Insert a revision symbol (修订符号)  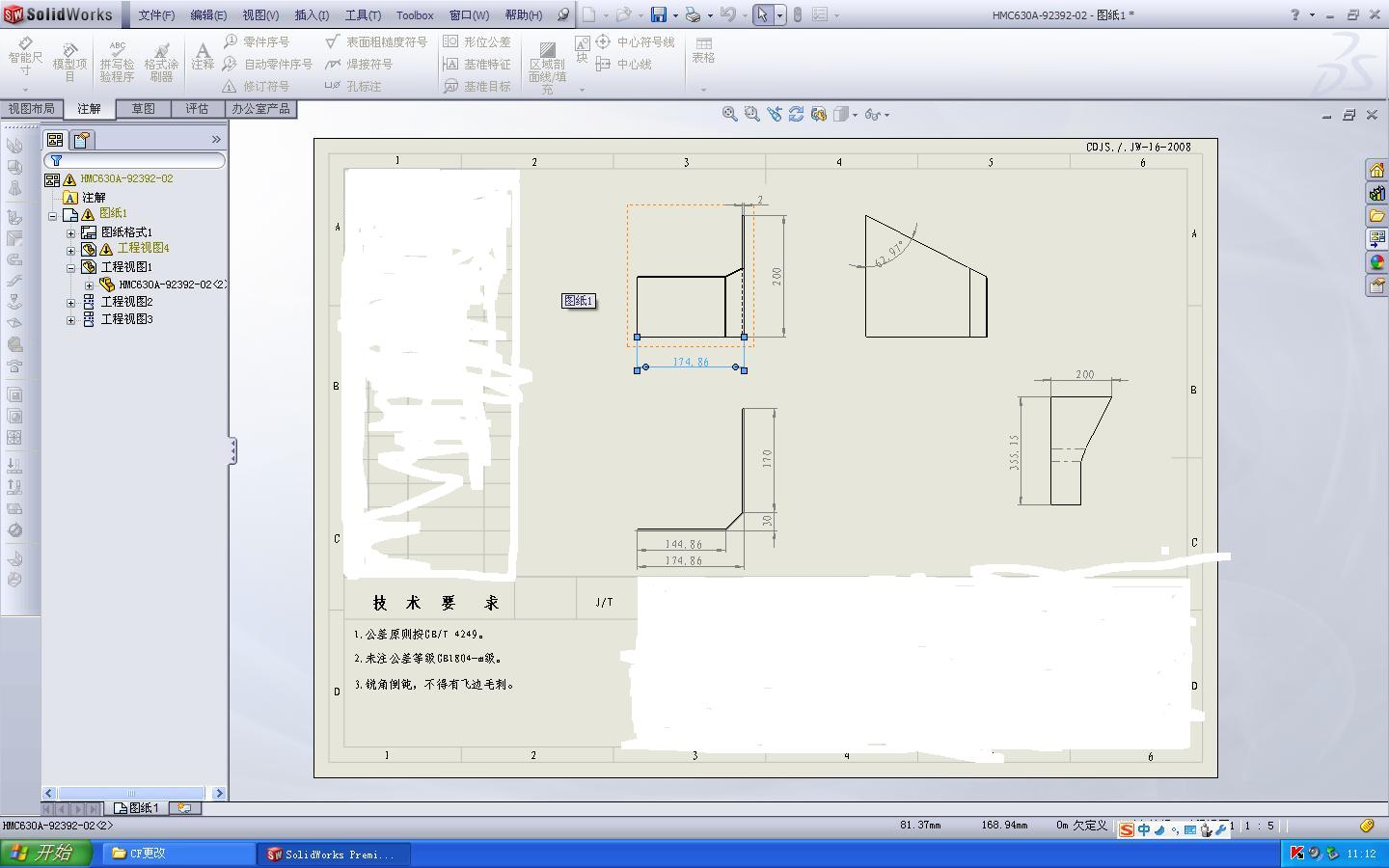(x=256, y=87)
